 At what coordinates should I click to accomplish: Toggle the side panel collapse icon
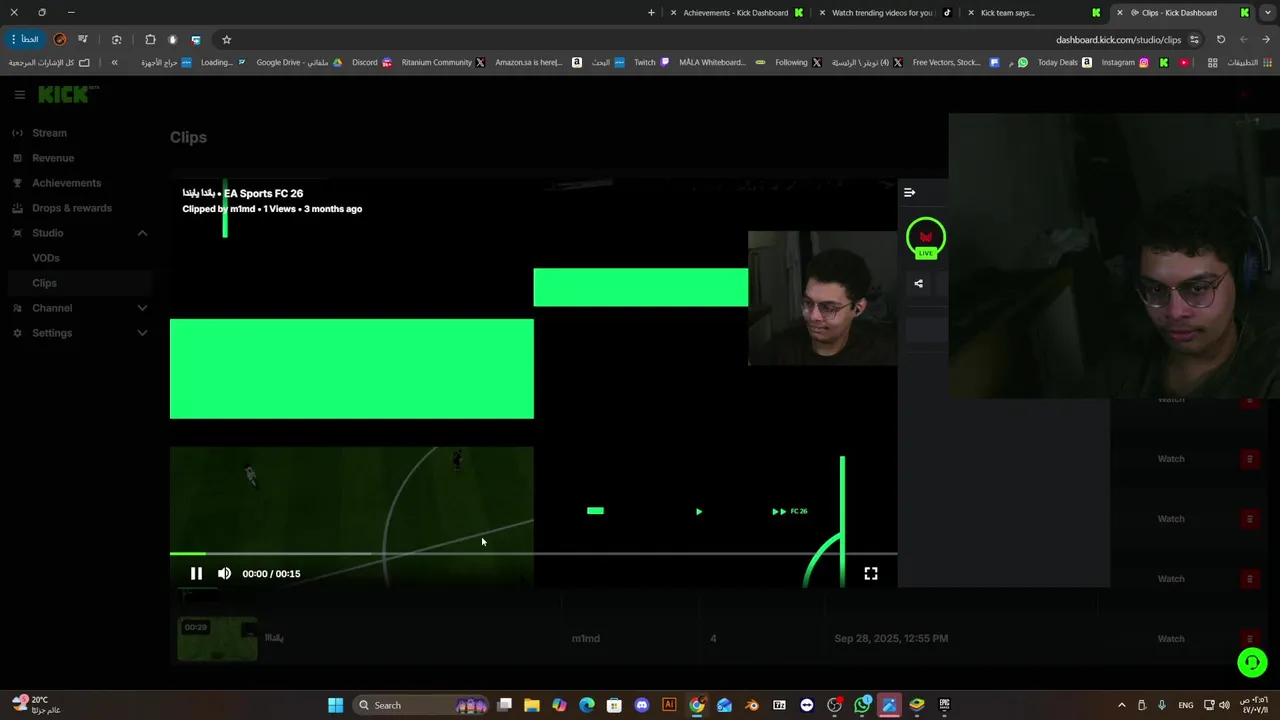click(x=909, y=192)
